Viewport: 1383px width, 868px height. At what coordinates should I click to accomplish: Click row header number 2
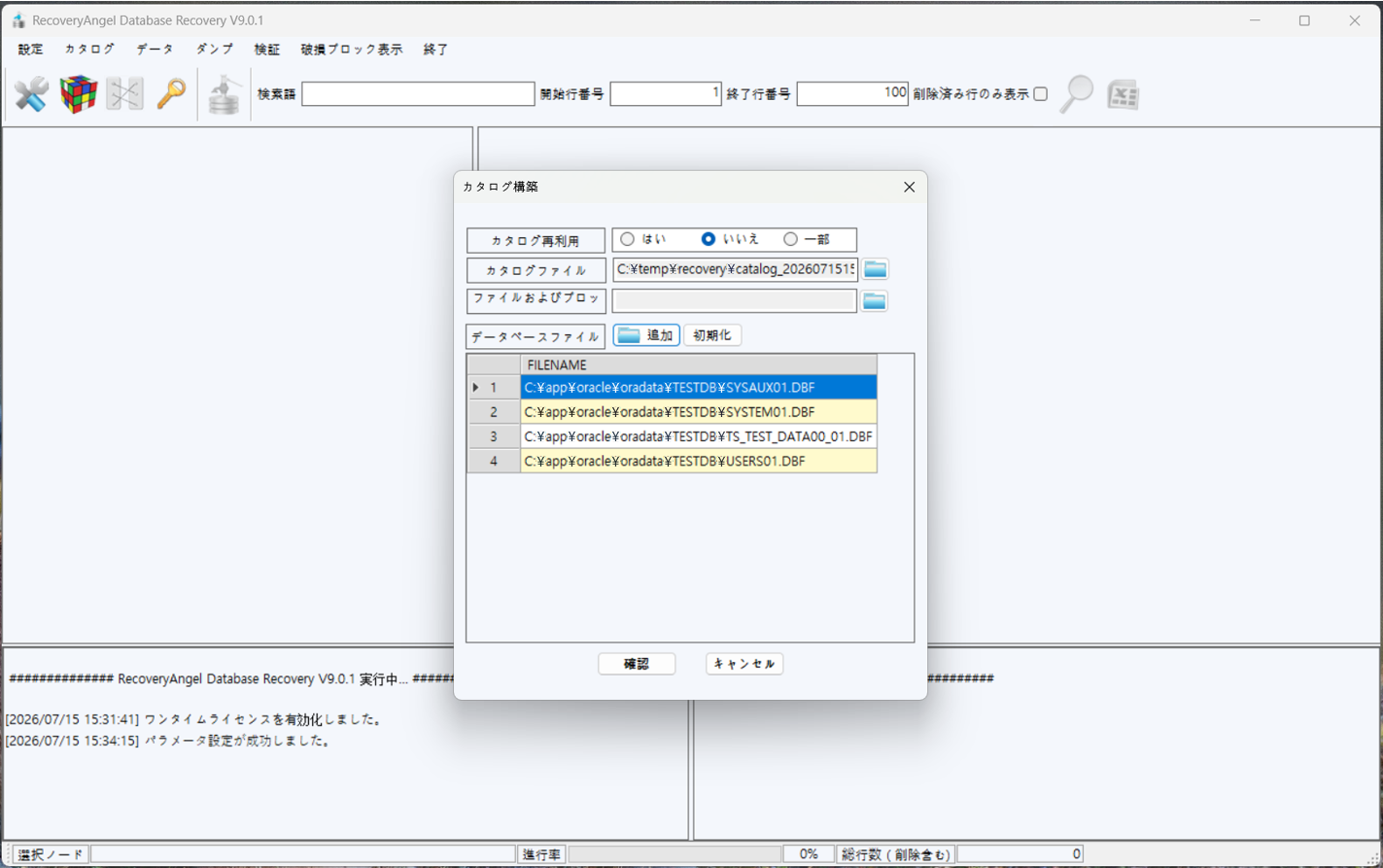[494, 412]
